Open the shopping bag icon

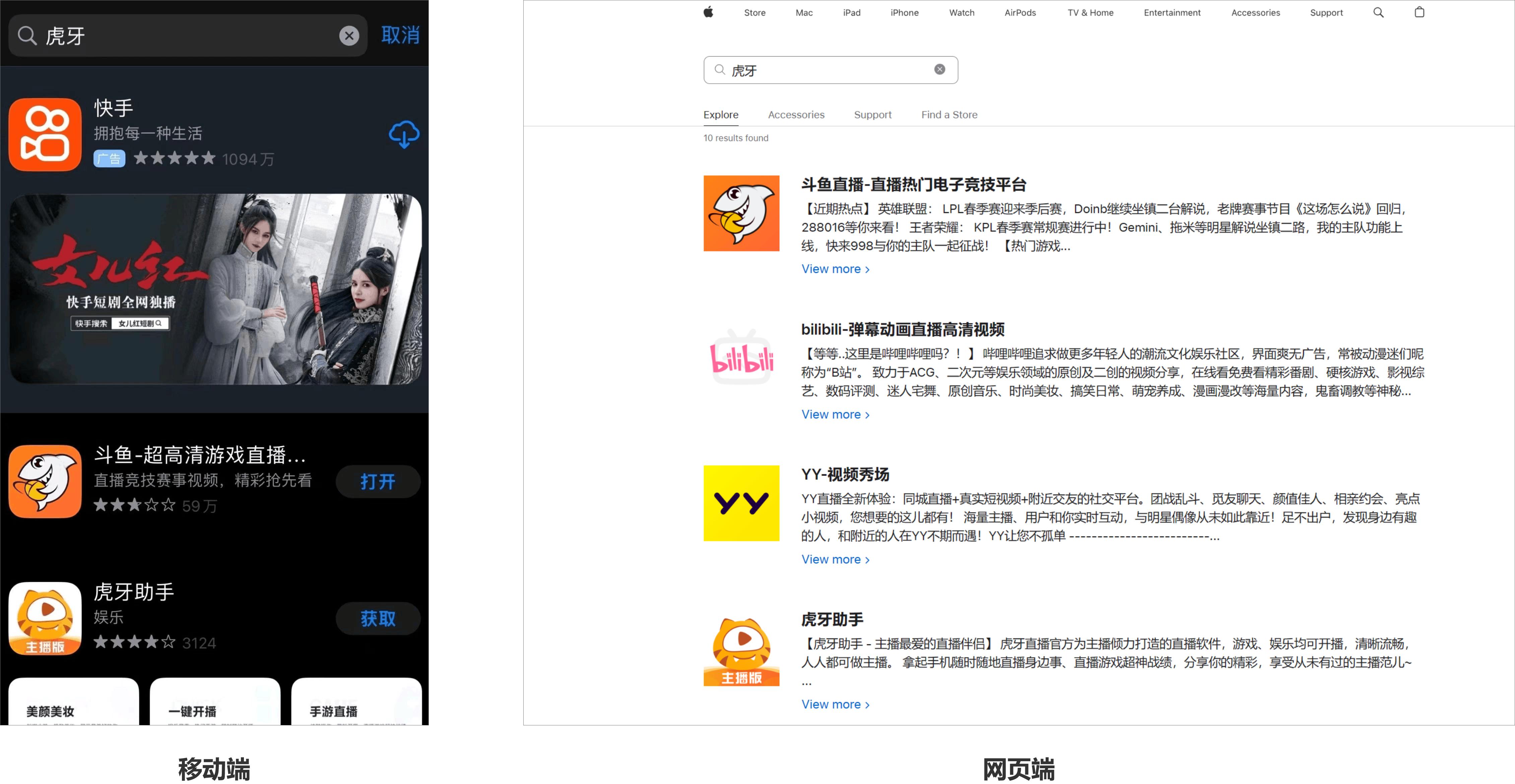[1419, 12]
